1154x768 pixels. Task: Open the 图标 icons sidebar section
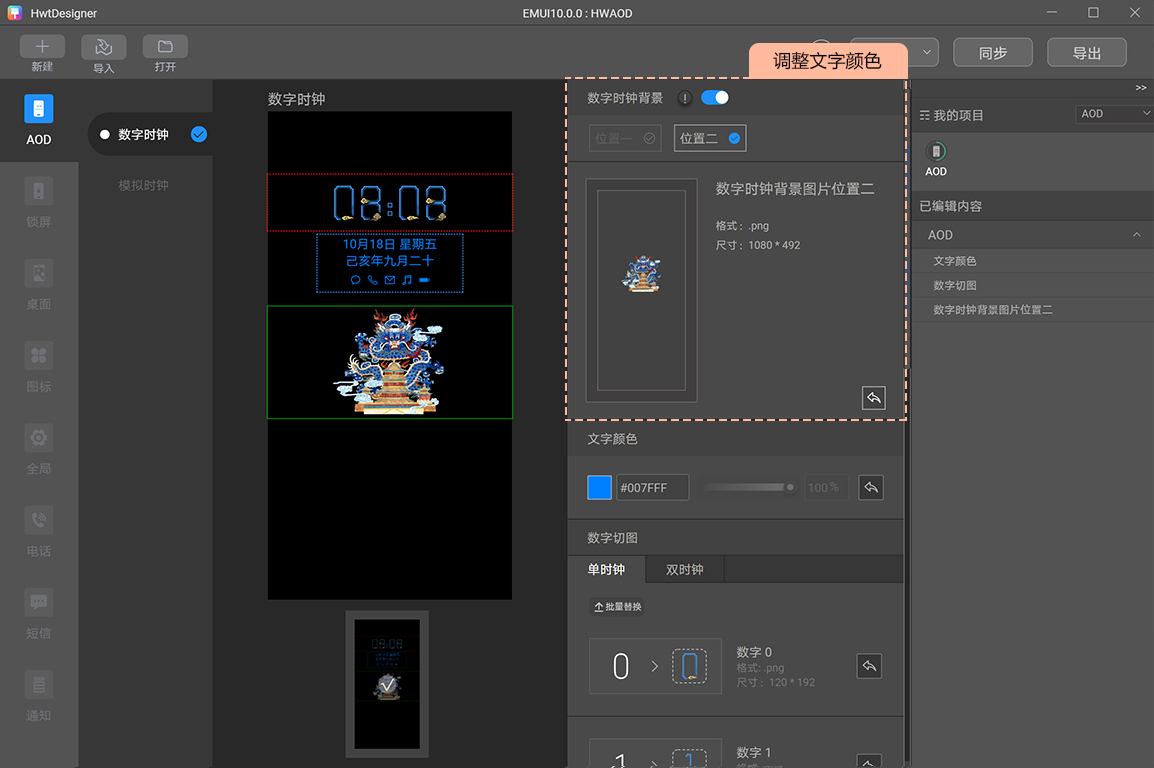tap(39, 368)
